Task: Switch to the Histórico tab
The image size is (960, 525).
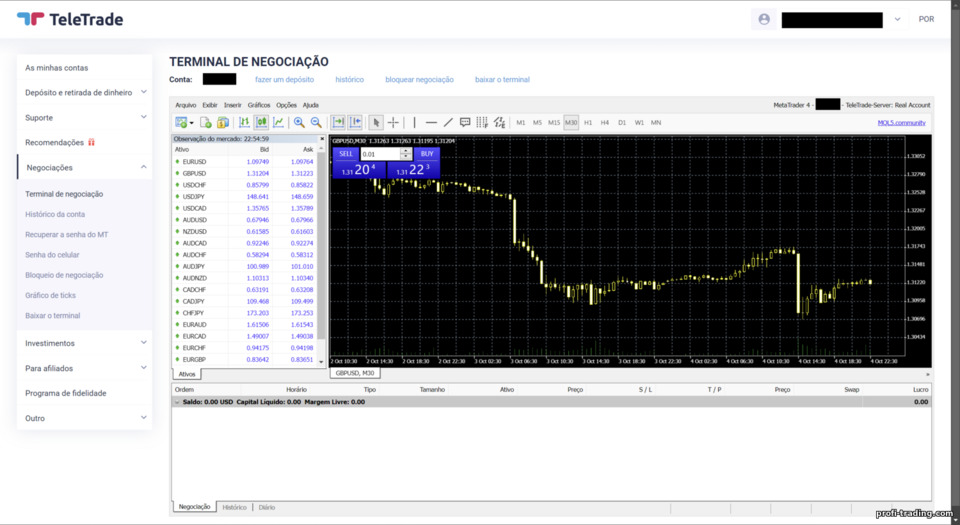Action: pyautogui.click(x=234, y=507)
